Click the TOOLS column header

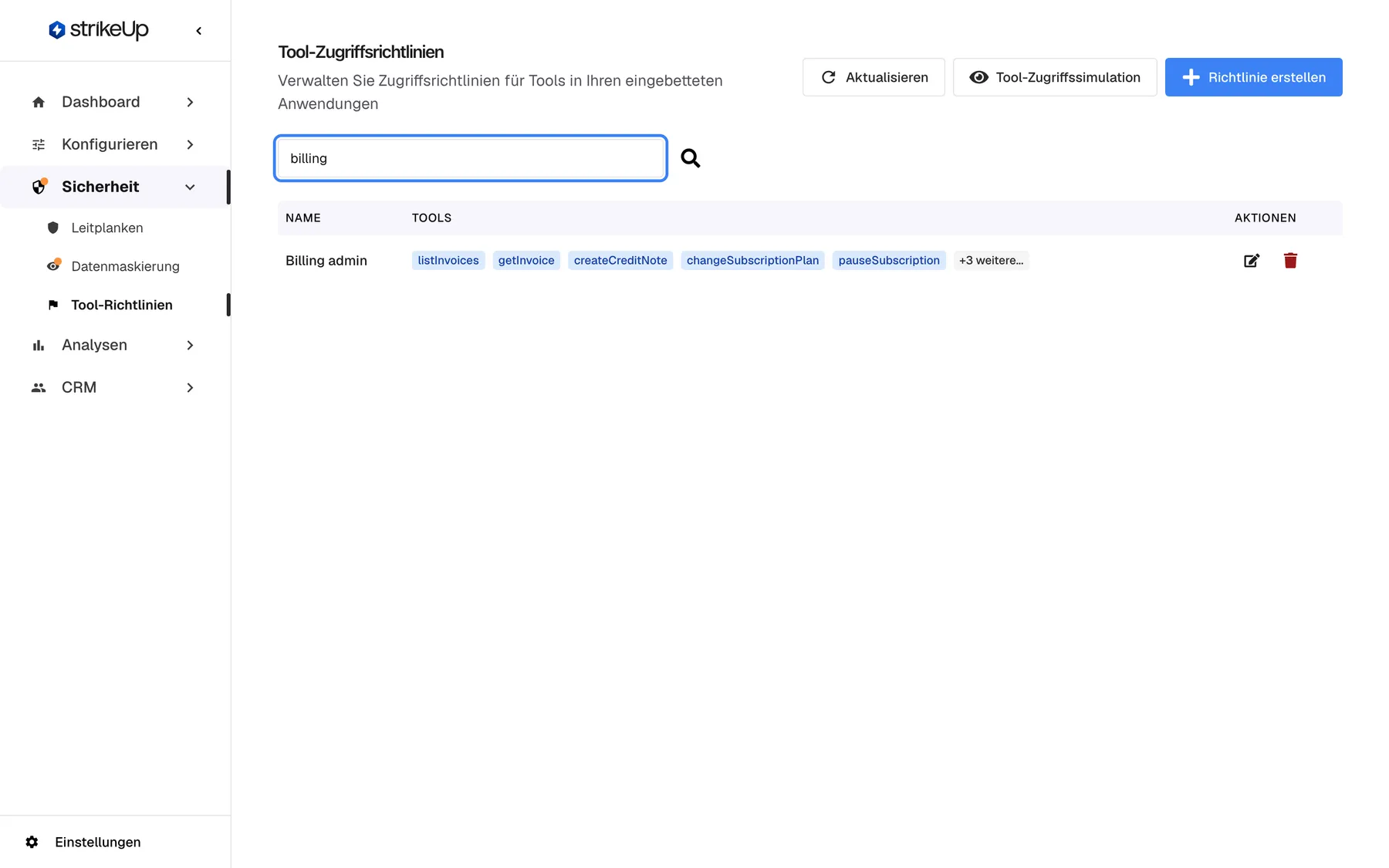(x=431, y=218)
